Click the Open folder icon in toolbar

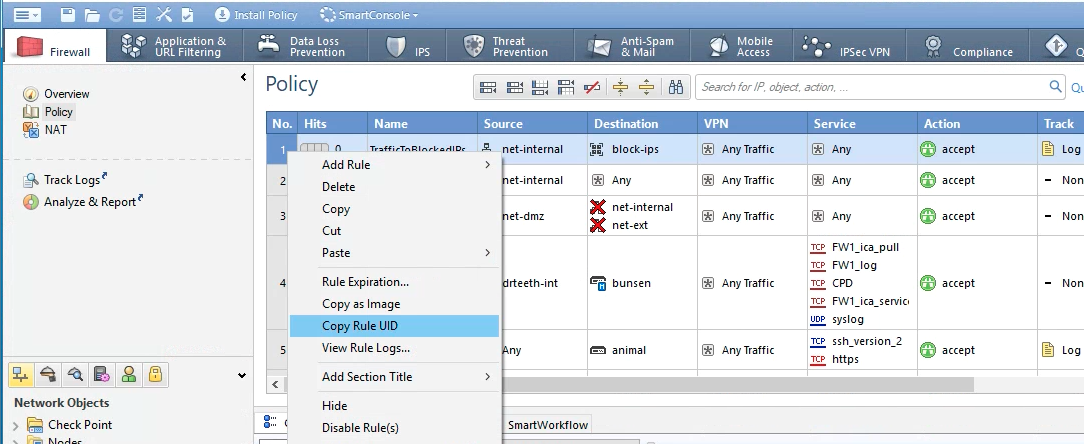tap(92, 15)
